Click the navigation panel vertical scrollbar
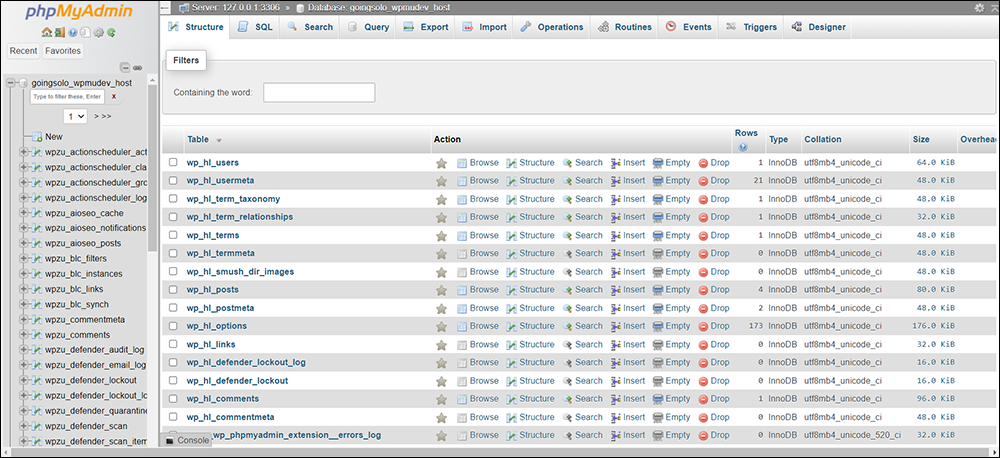This screenshot has height=458, width=1000. point(152,169)
